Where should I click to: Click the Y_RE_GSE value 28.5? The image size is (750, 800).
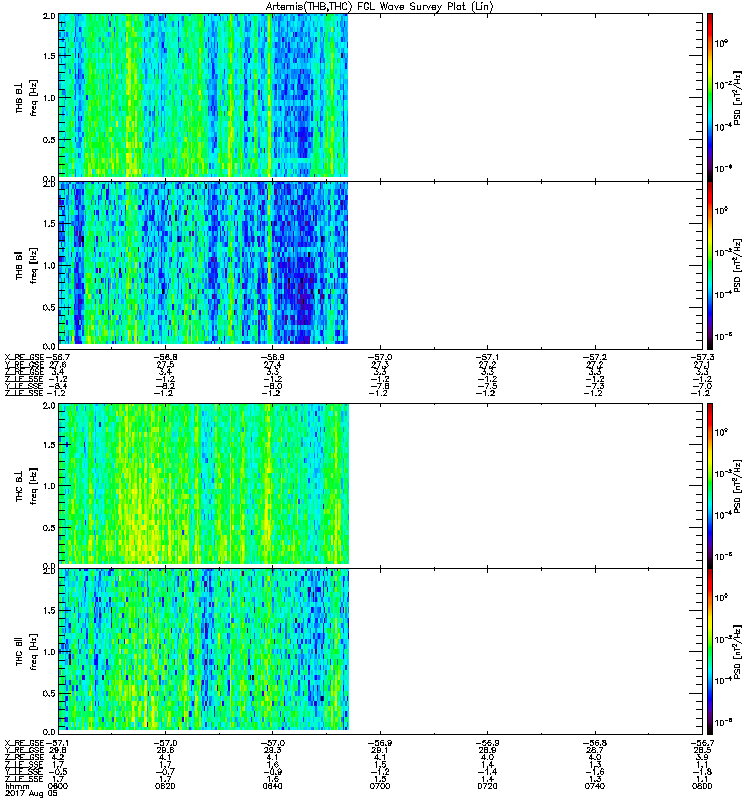pyautogui.click(x=702, y=751)
